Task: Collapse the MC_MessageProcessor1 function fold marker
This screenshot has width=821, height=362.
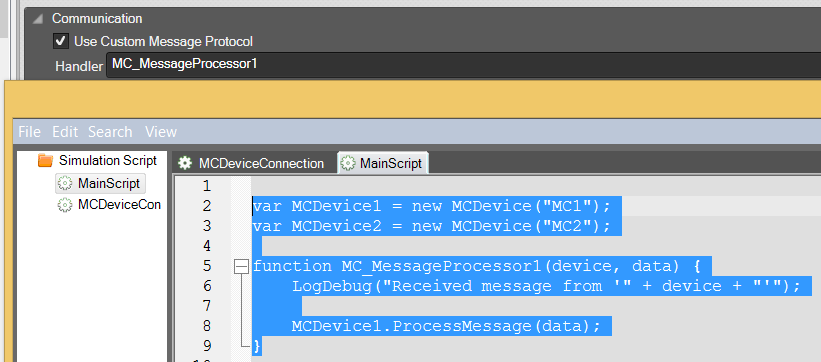Action: coord(241,267)
